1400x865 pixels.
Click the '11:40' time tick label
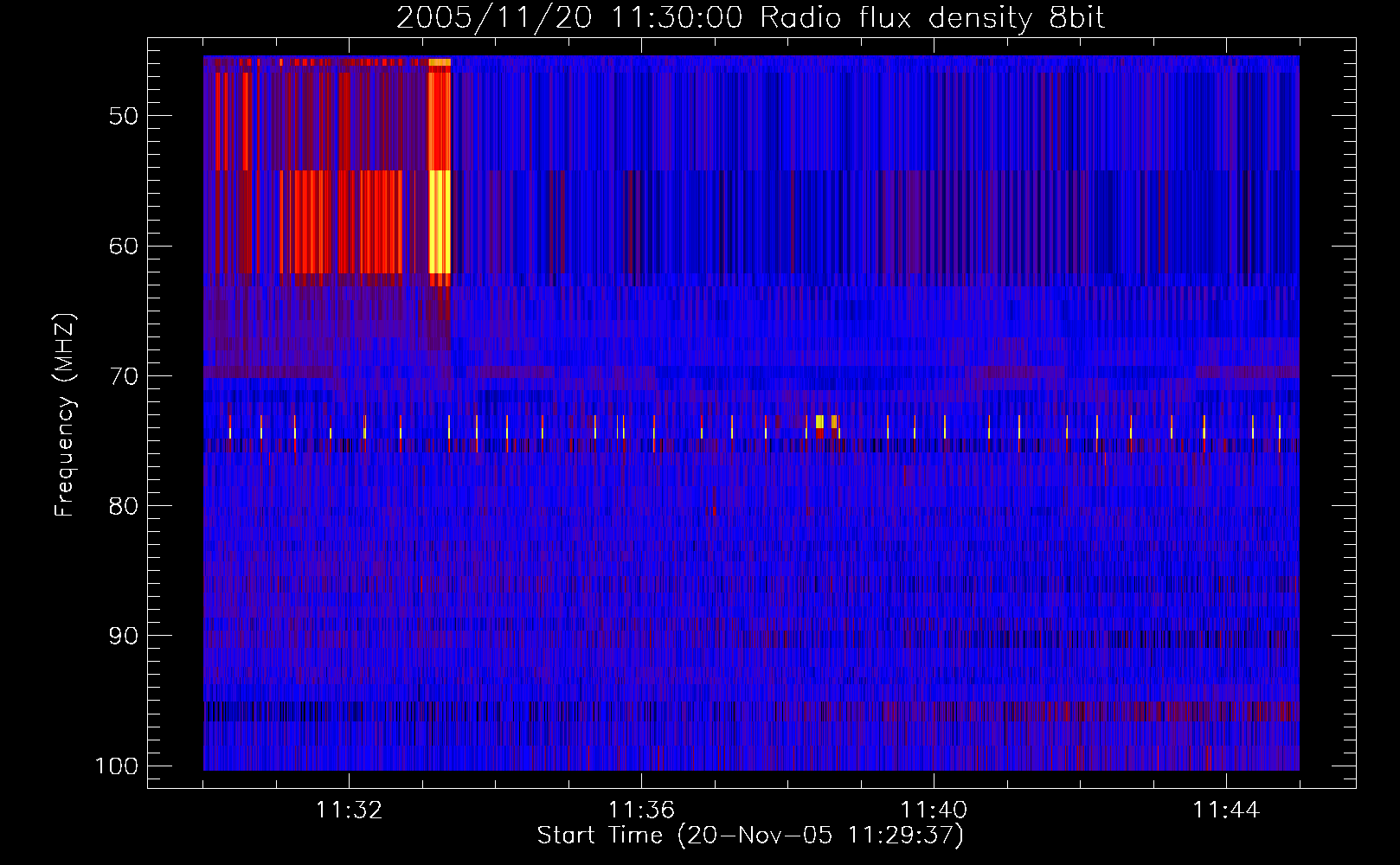tap(934, 811)
